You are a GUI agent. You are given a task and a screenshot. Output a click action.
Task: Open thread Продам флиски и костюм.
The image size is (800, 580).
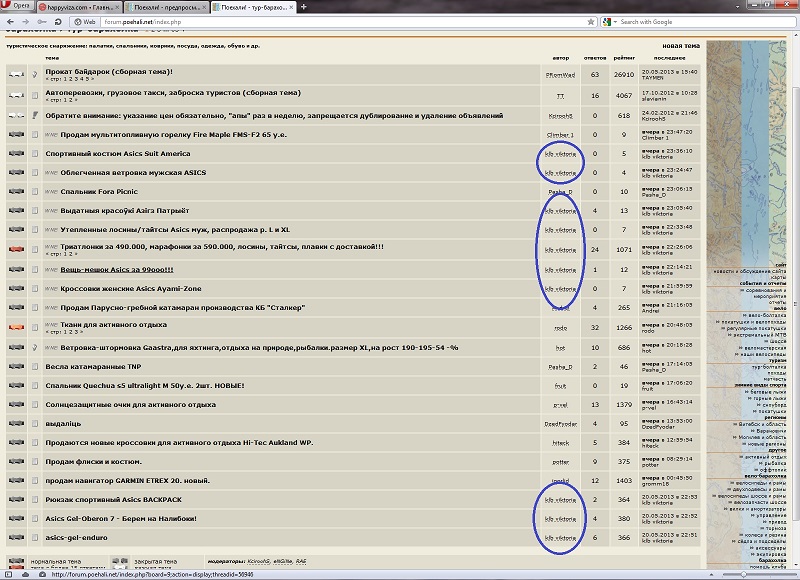(93, 462)
